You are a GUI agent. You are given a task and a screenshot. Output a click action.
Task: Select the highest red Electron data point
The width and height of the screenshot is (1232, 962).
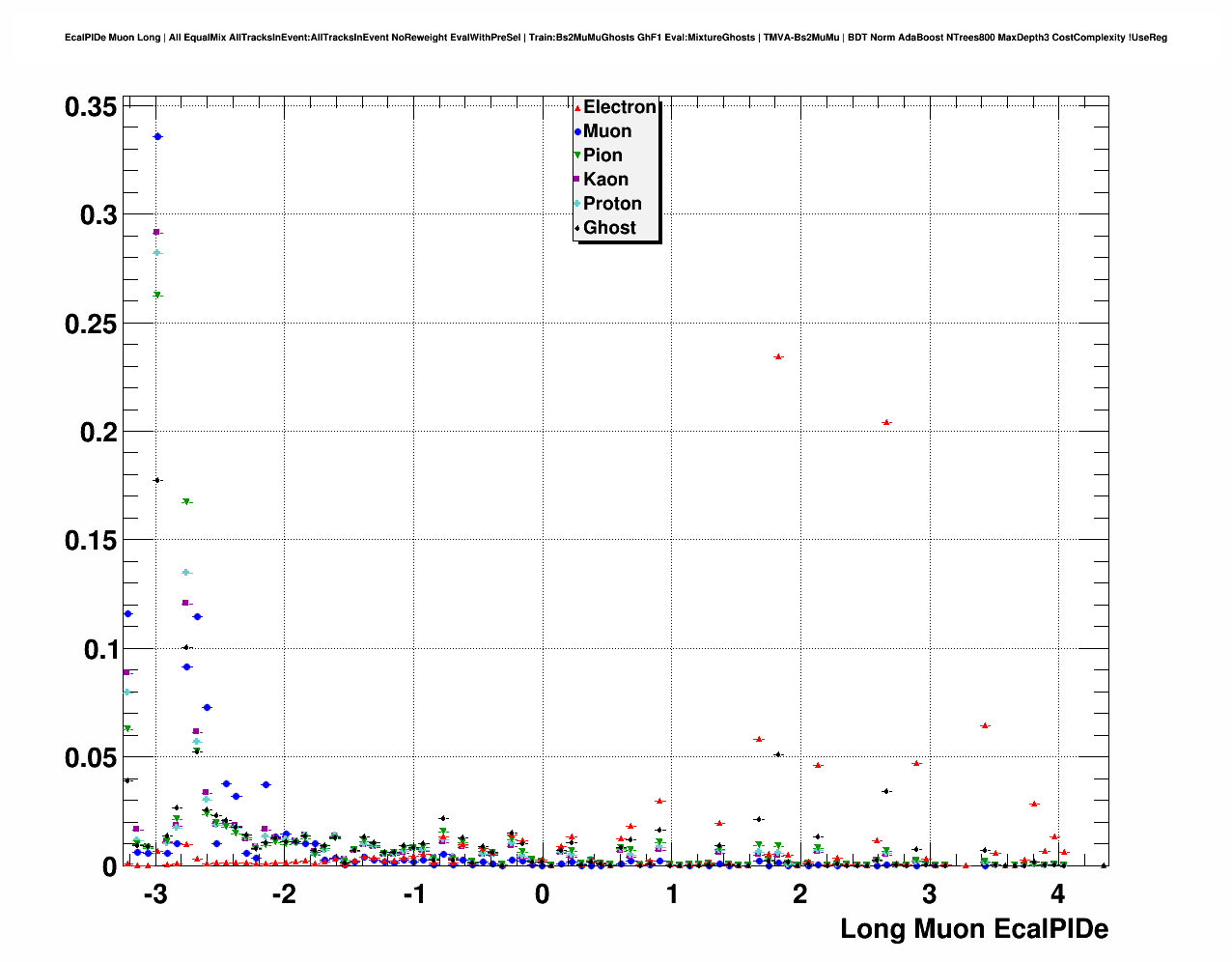pos(778,356)
